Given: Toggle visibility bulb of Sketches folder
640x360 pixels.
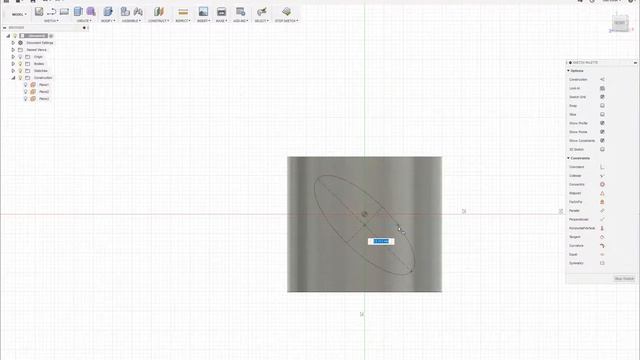Looking at the screenshot, I should click(x=20, y=71).
